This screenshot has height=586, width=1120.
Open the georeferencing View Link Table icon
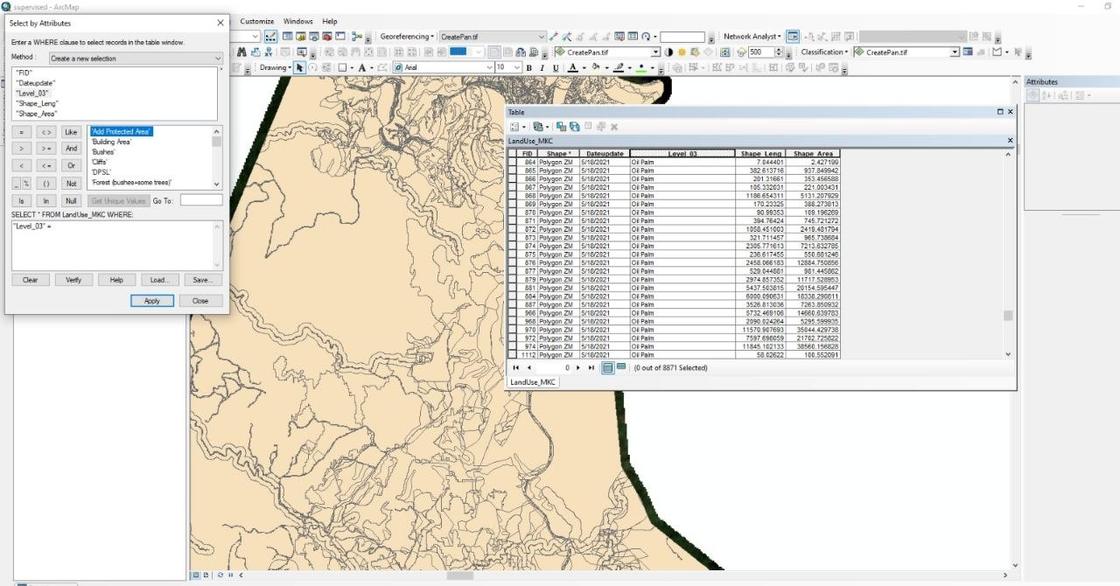point(632,36)
